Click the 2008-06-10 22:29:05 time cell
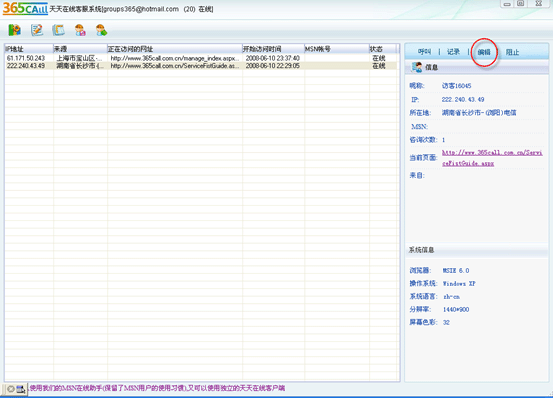Screen dimensions: 553x398 (x=273, y=66)
